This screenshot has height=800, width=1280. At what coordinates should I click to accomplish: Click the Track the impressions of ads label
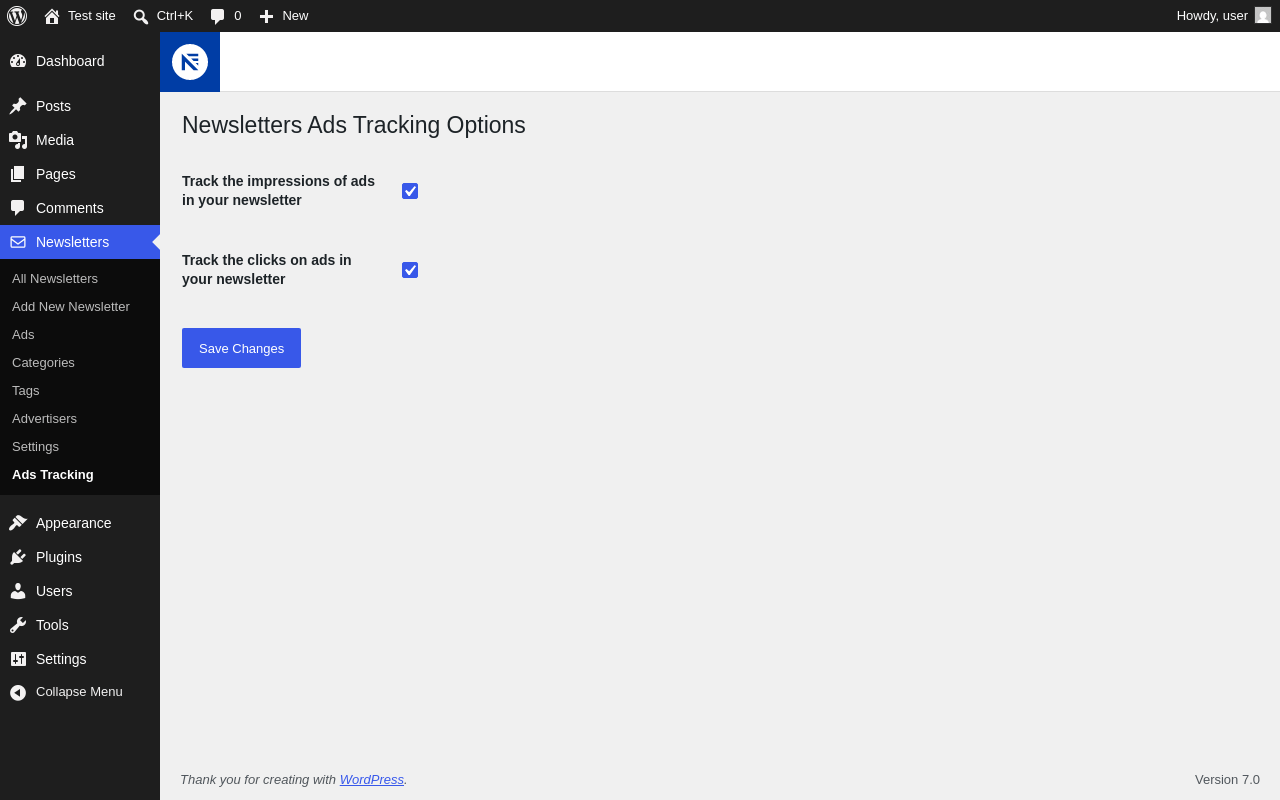pyautogui.click(x=278, y=191)
